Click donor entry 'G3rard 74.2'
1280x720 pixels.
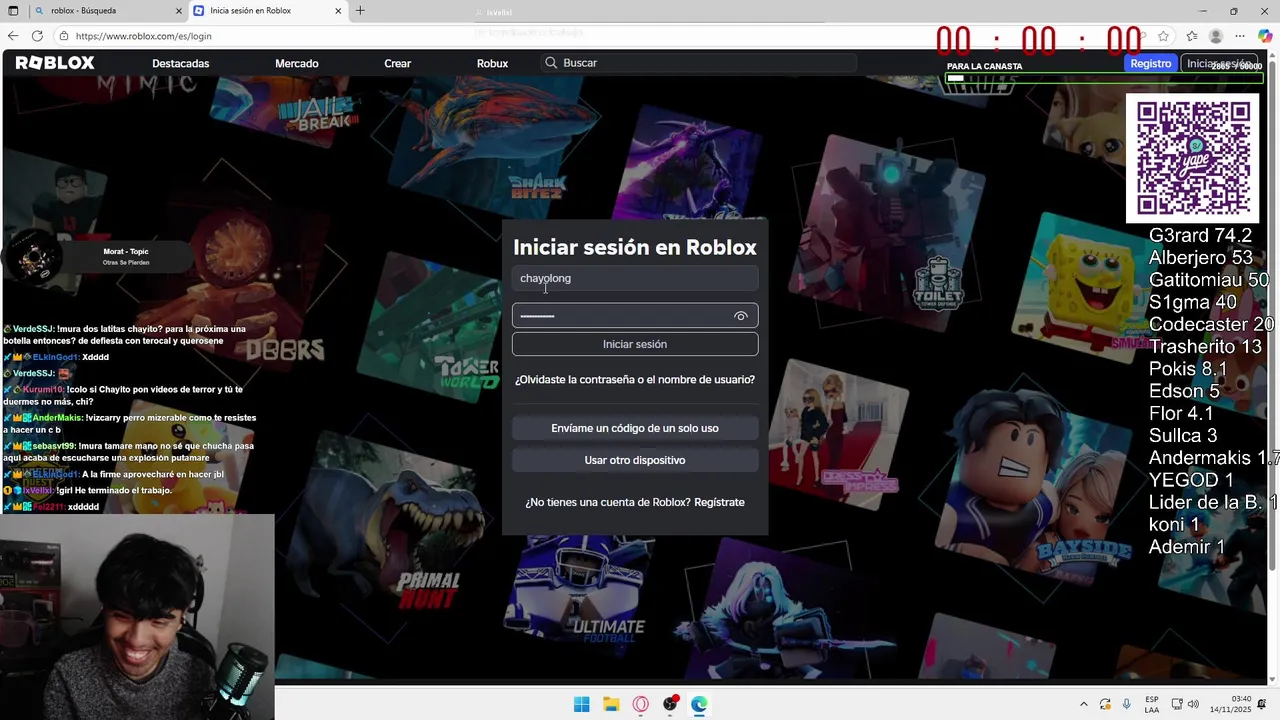1200,236
